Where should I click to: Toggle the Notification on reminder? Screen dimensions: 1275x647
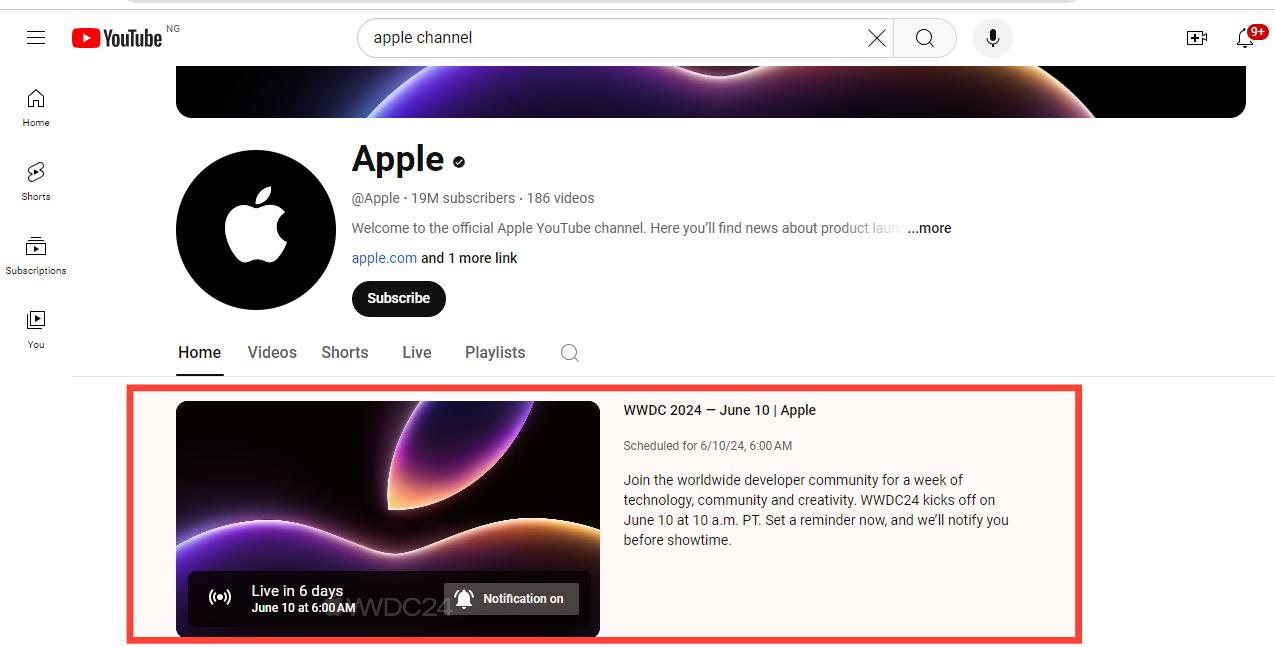(x=512, y=599)
